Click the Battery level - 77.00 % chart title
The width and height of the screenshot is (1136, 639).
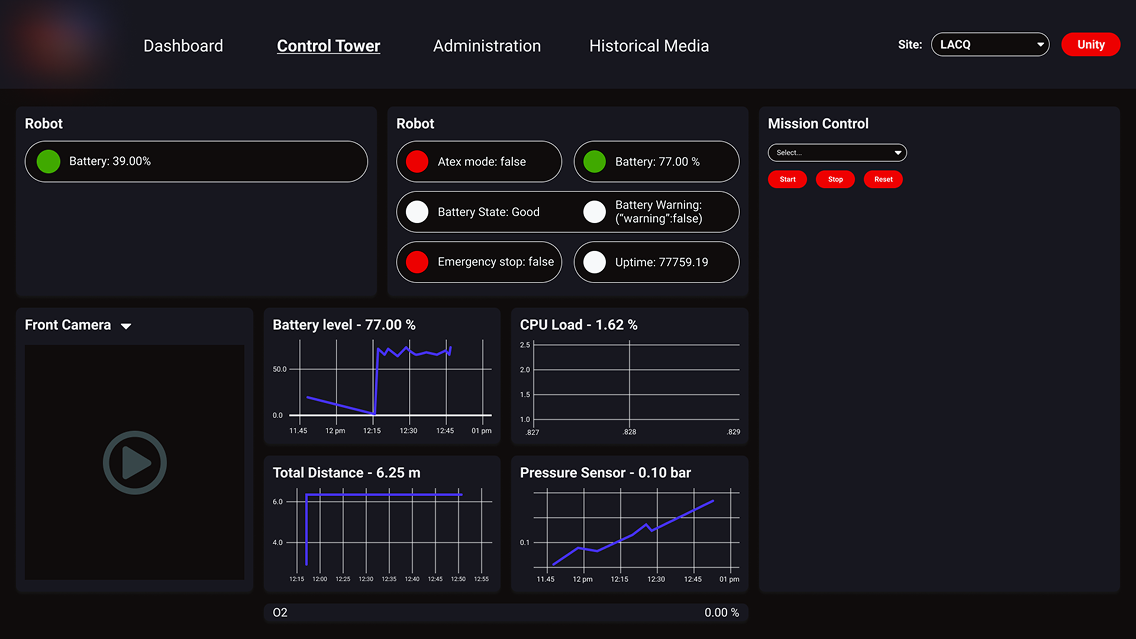(x=344, y=325)
